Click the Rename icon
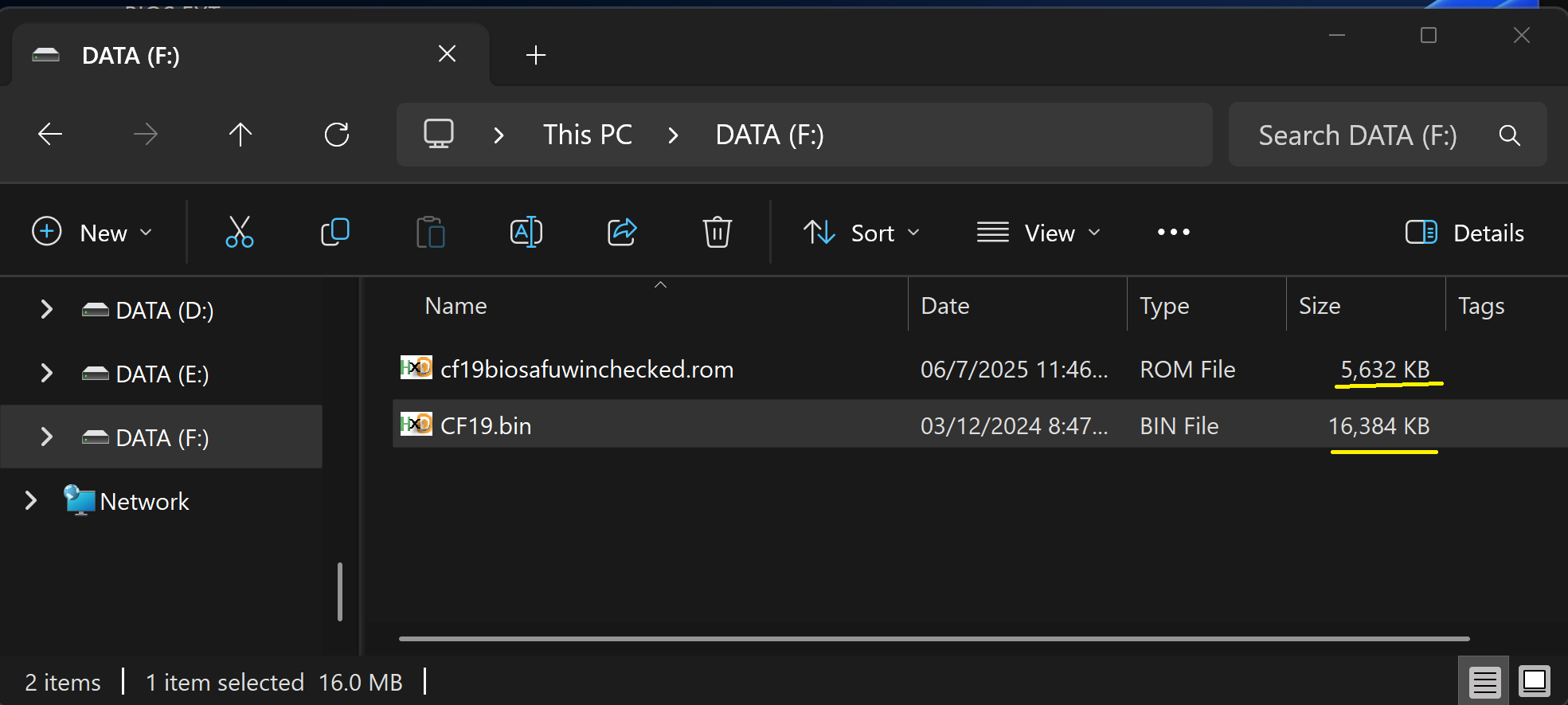The image size is (1568, 705). click(x=526, y=233)
